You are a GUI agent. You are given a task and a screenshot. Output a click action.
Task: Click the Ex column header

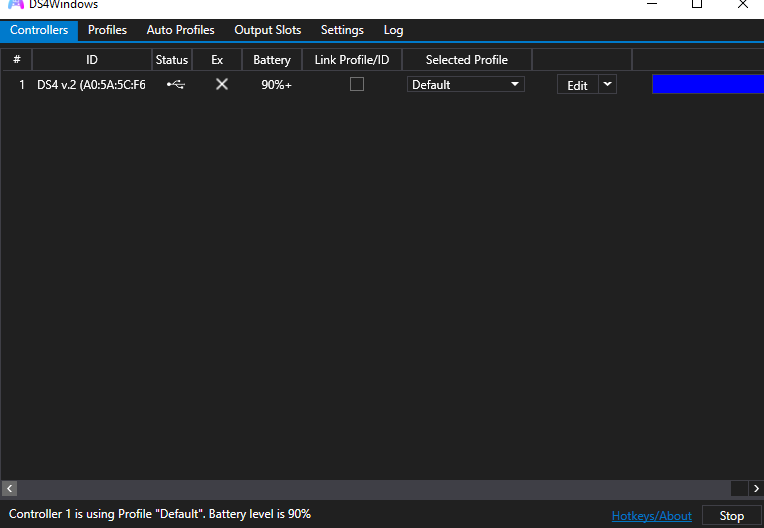point(217,60)
